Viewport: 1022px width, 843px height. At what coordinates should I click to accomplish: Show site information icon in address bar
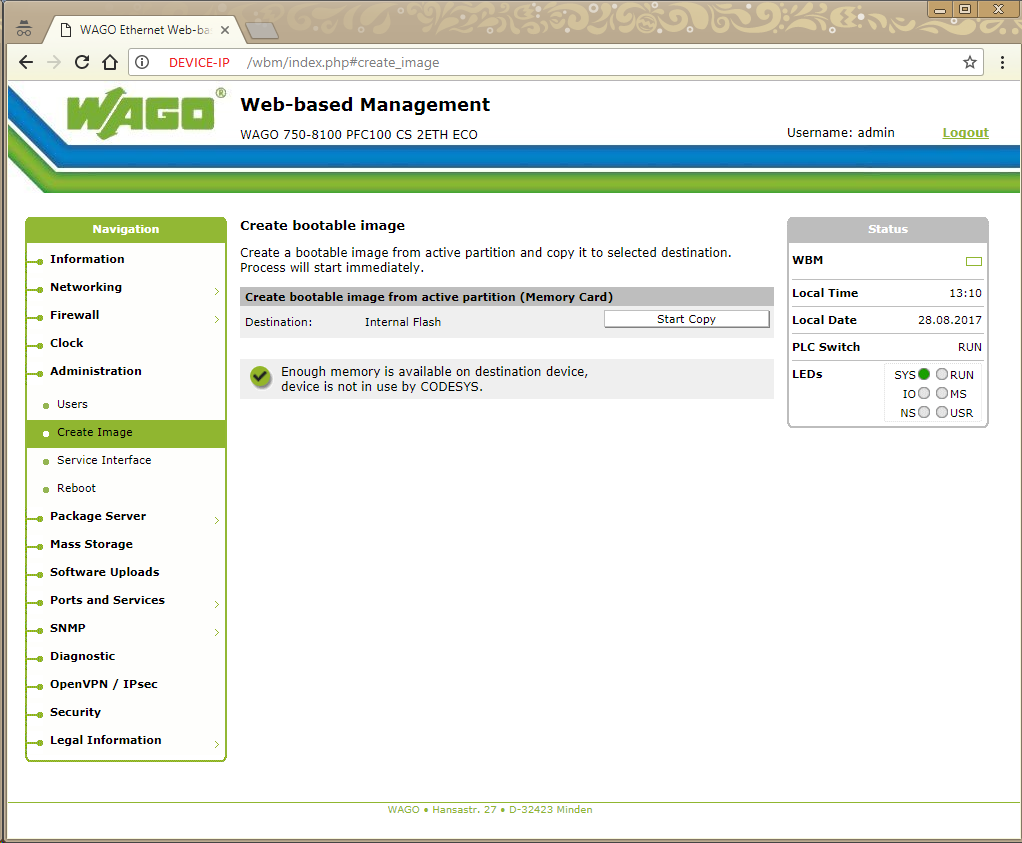142,62
